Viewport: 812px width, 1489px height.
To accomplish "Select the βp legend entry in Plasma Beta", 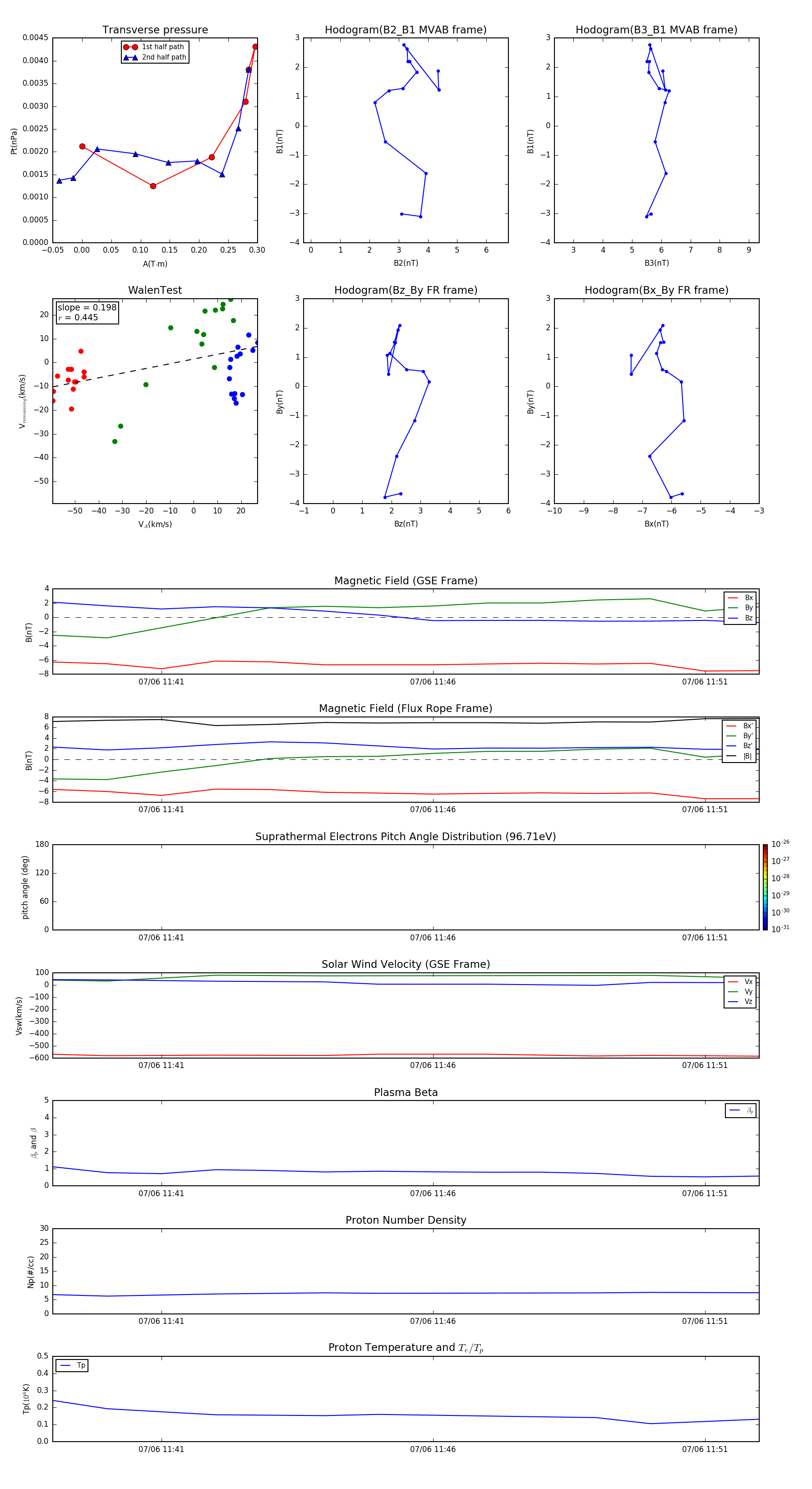I will pyautogui.click(x=741, y=1110).
